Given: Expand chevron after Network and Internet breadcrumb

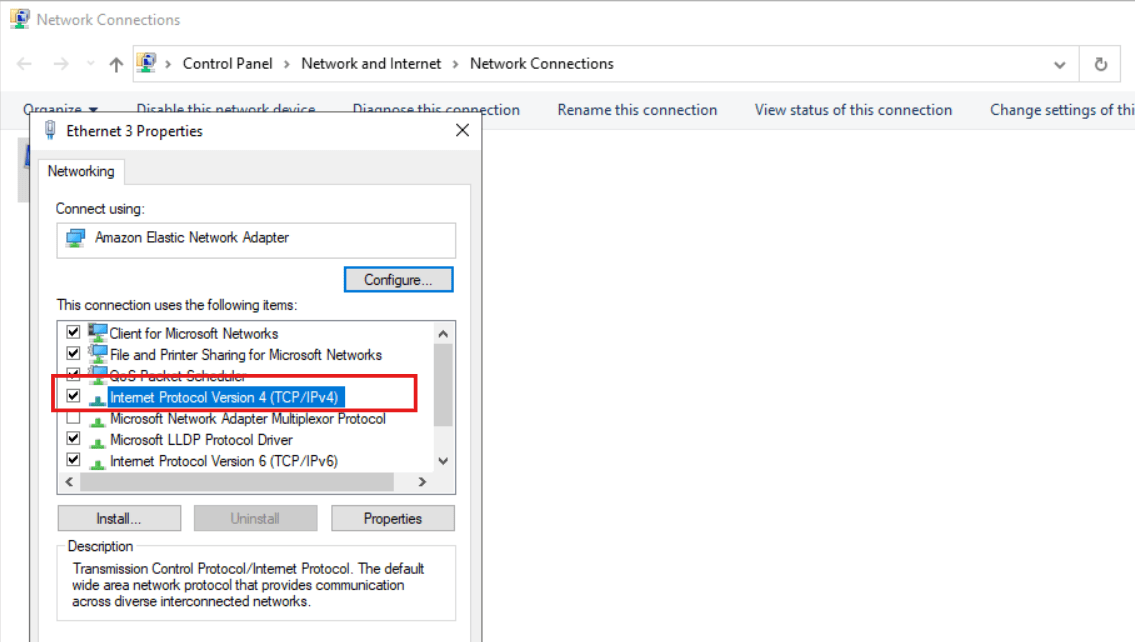Looking at the screenshot, I should coord(455,64).
